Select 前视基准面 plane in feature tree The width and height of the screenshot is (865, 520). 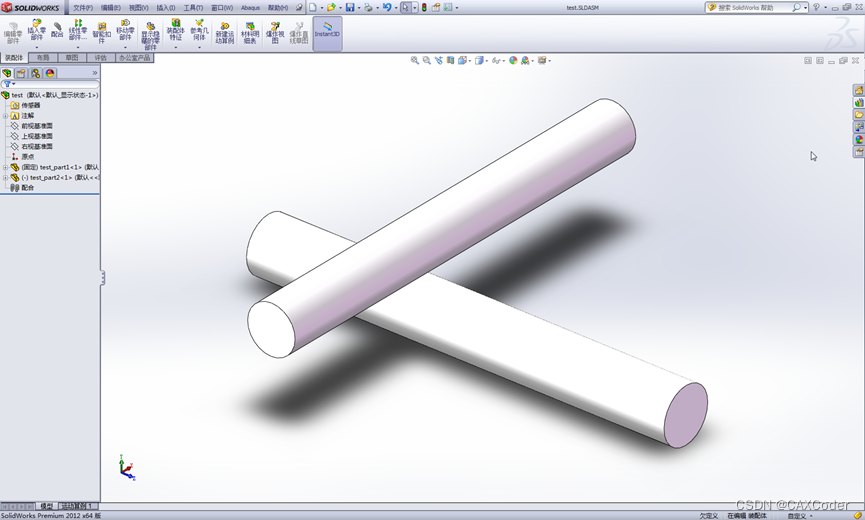tap(37, 126)
